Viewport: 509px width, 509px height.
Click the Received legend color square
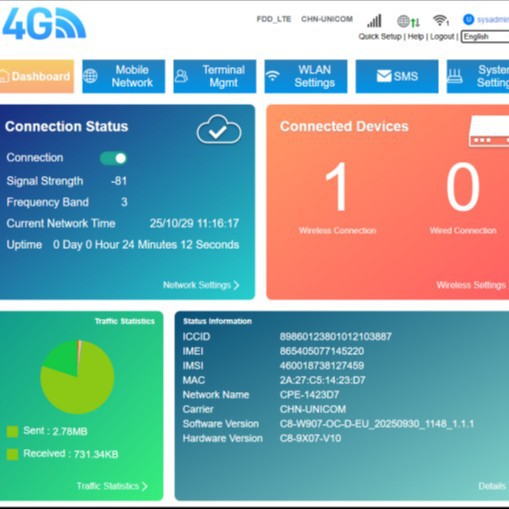[12, 454]
